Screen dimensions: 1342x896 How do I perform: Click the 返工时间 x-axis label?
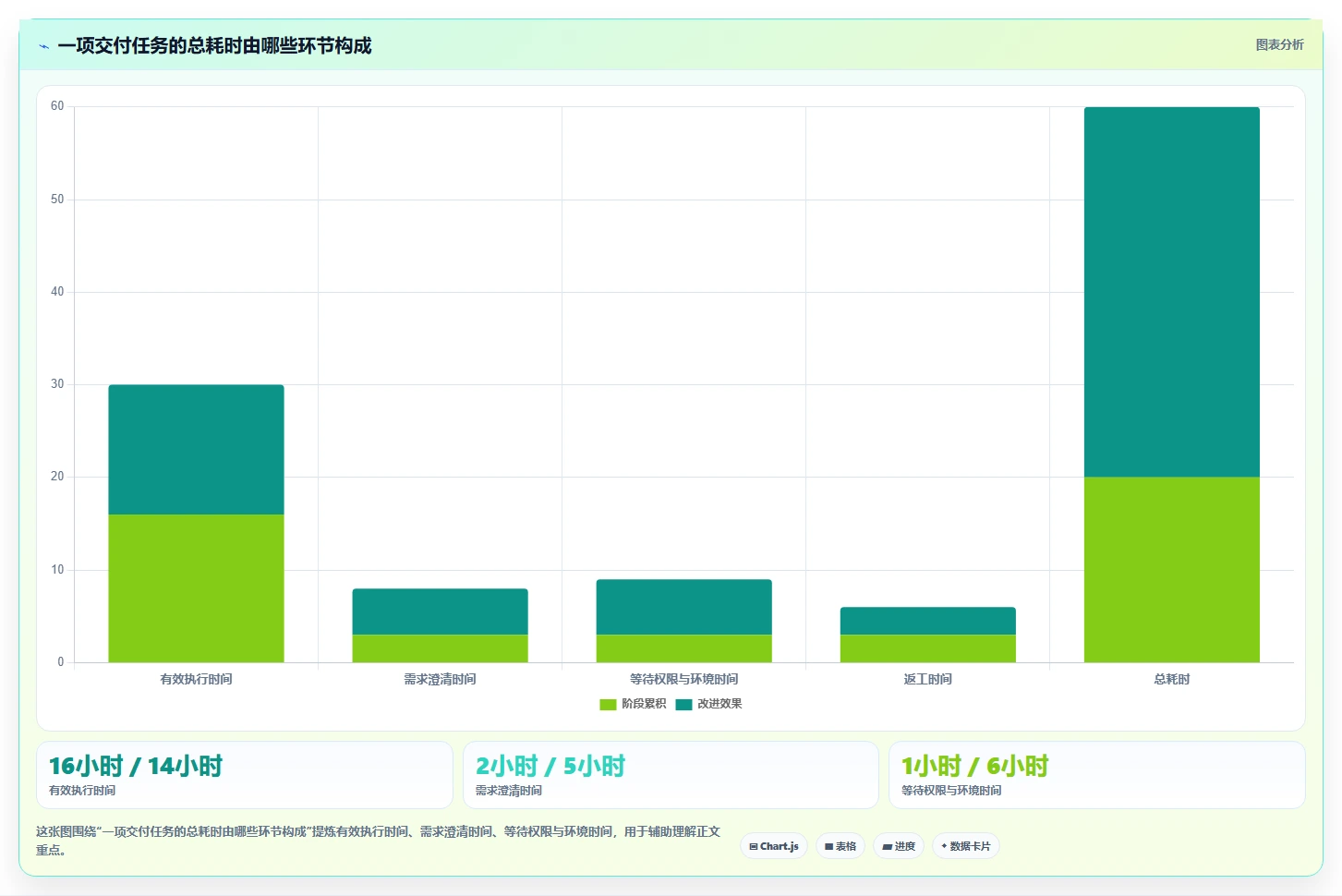pyautogui.click(x=927, y=679)
